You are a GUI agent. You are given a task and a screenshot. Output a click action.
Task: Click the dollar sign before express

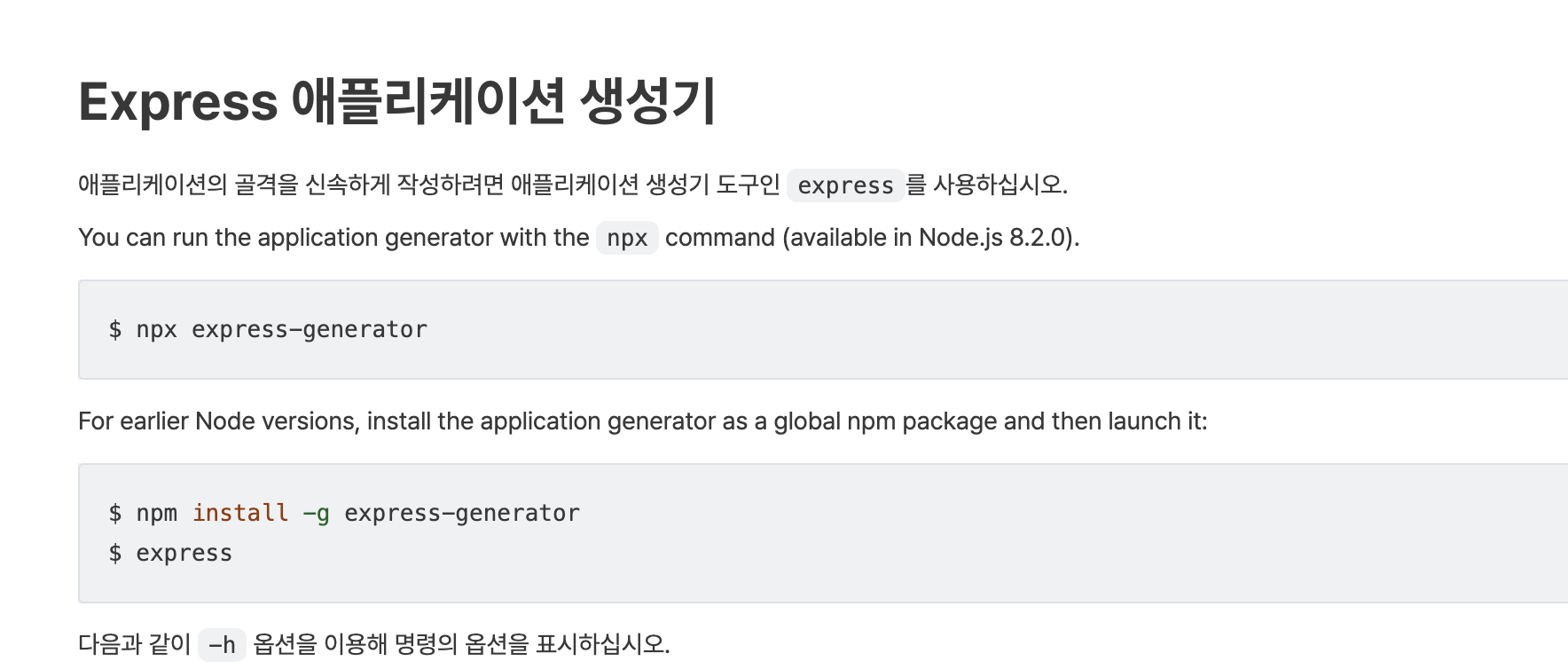(x=115, y=553)
